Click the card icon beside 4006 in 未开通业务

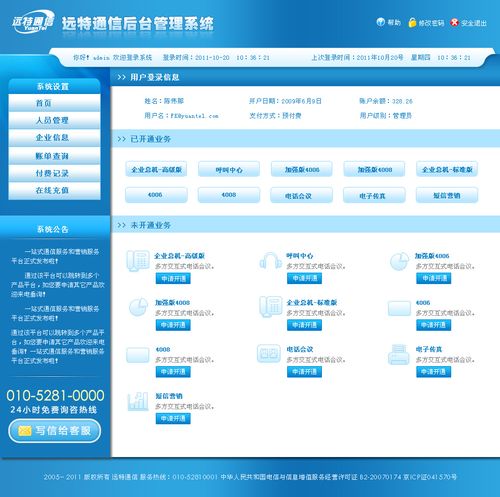coord(399,308)
